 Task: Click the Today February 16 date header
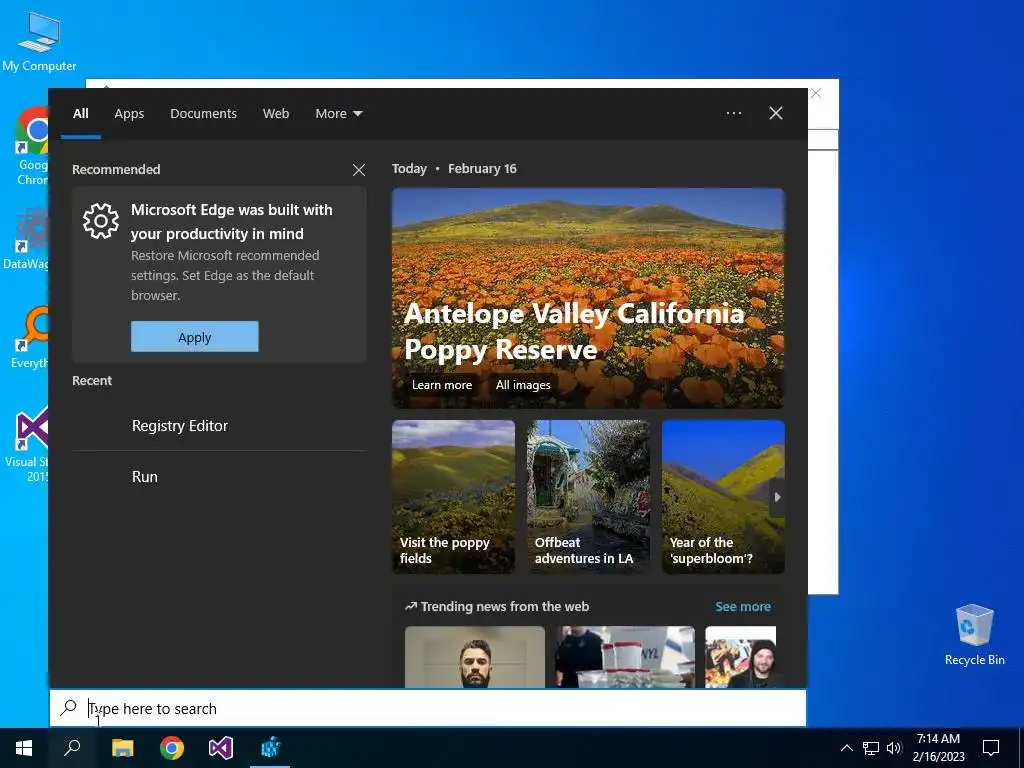click(x=455, y=168)
